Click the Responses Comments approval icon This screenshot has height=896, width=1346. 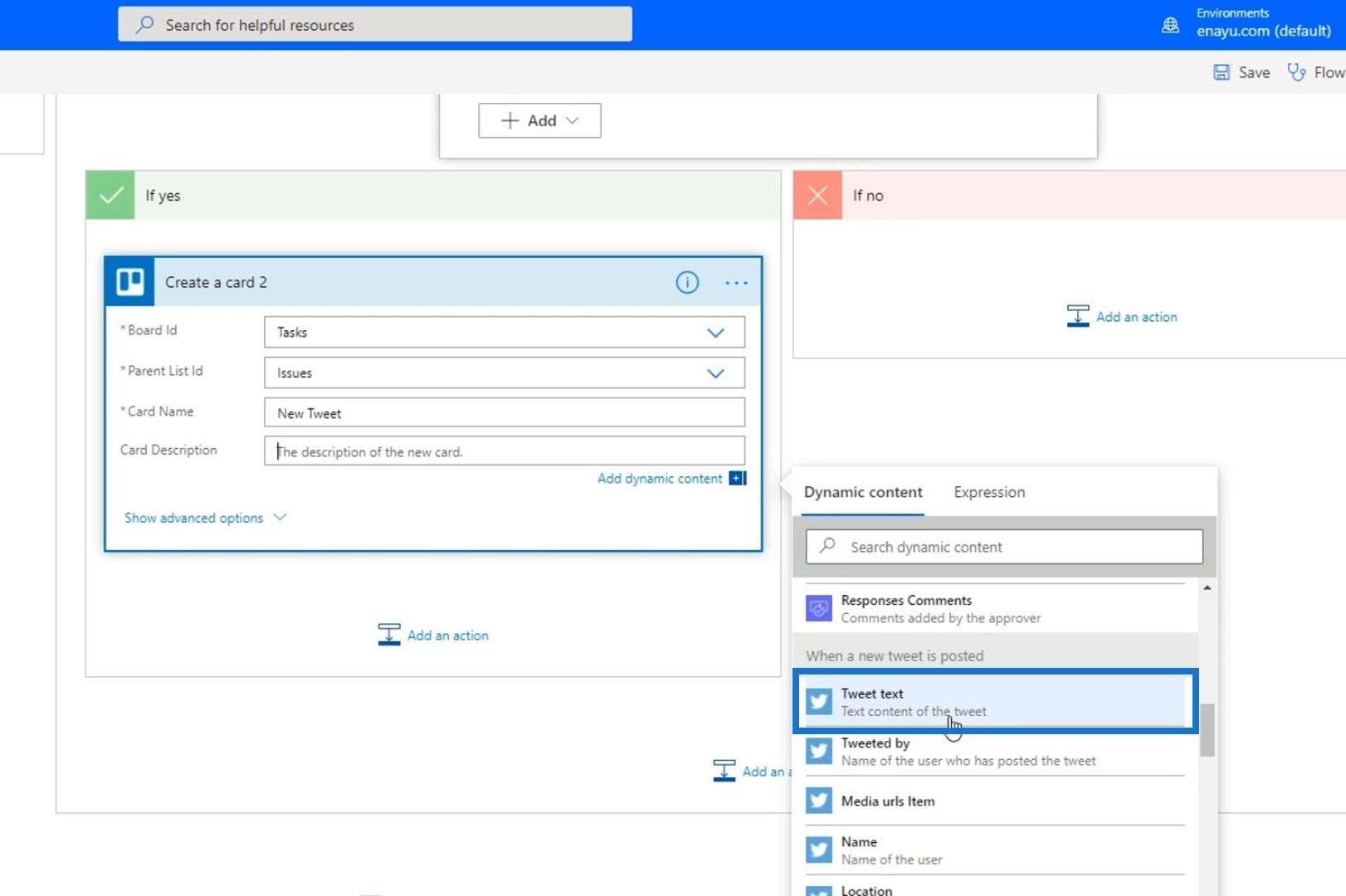819,609
